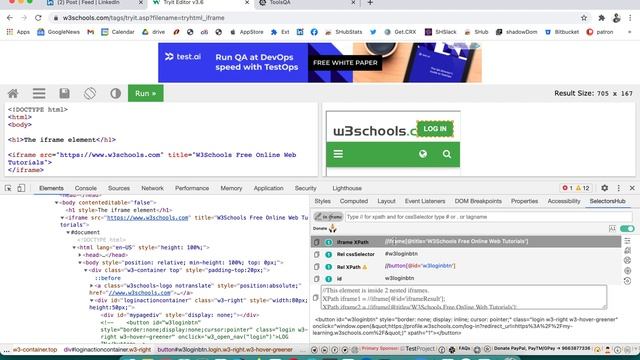640x360 pixels.
Task: Click the globe icon in the w3schools preview
Action: tap(423, 154)
